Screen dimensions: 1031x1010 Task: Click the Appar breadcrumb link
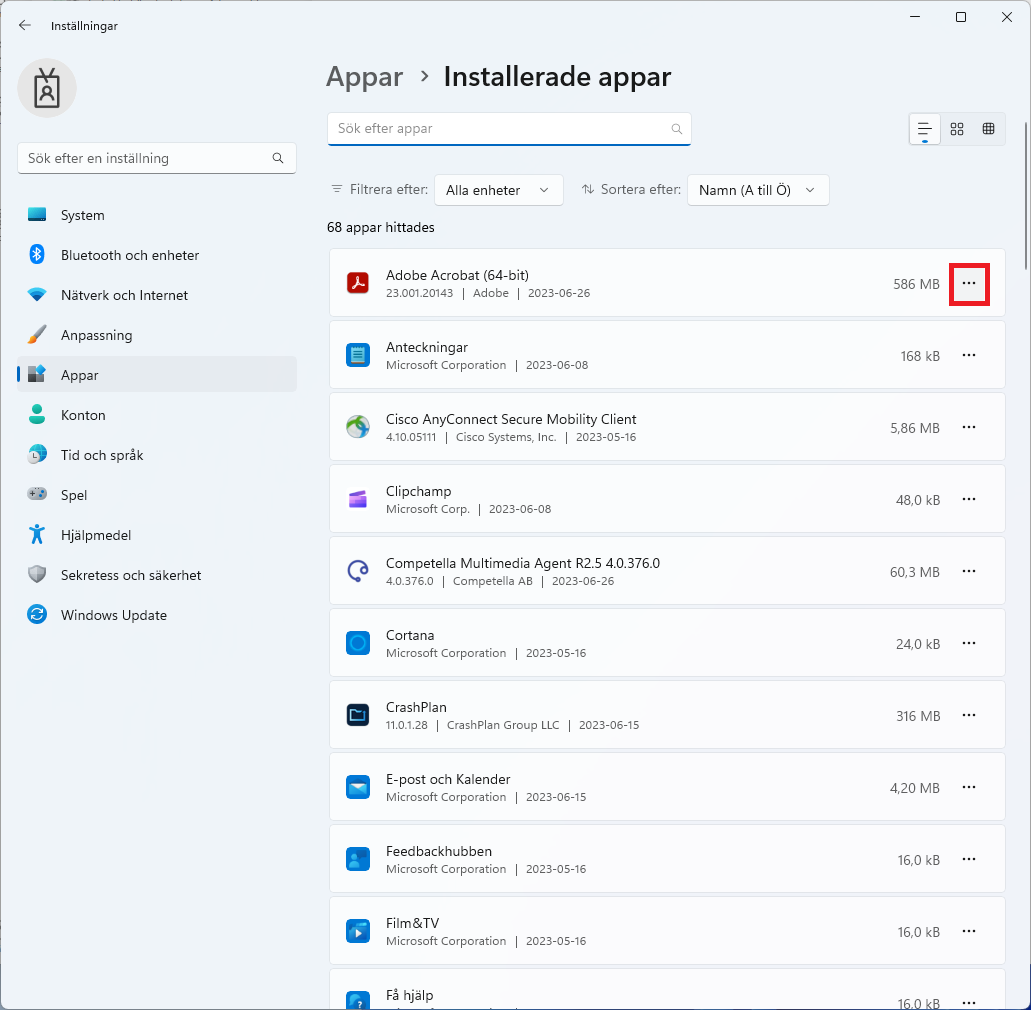[x=364, y=78]
